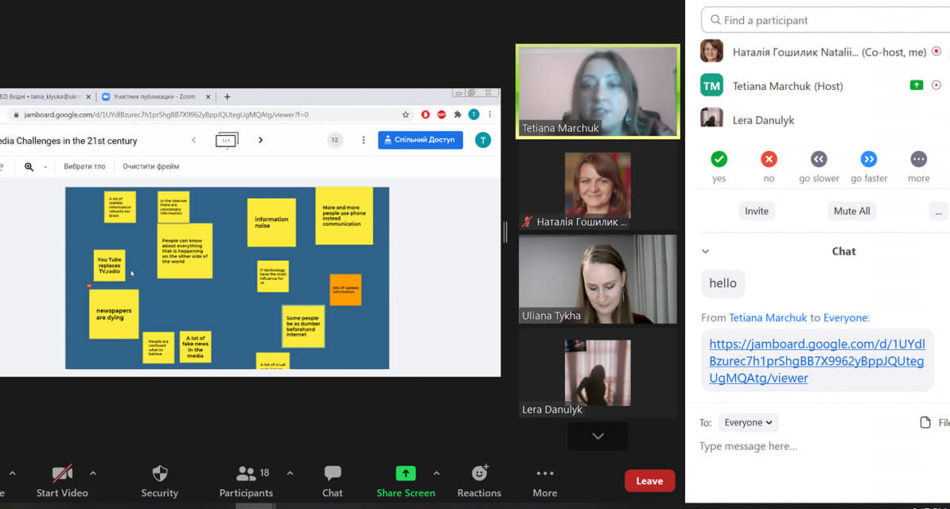Click the Find a participant search field
Viewport: 950px width, 509px height.
(x=825, y=20)
